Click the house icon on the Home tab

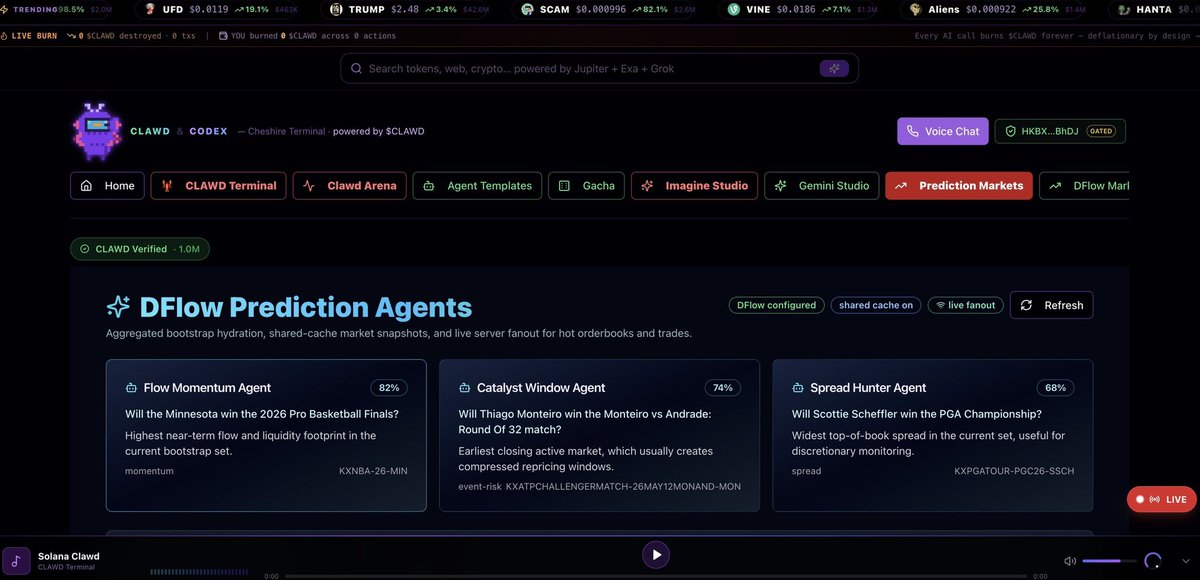tap(86, 186)
